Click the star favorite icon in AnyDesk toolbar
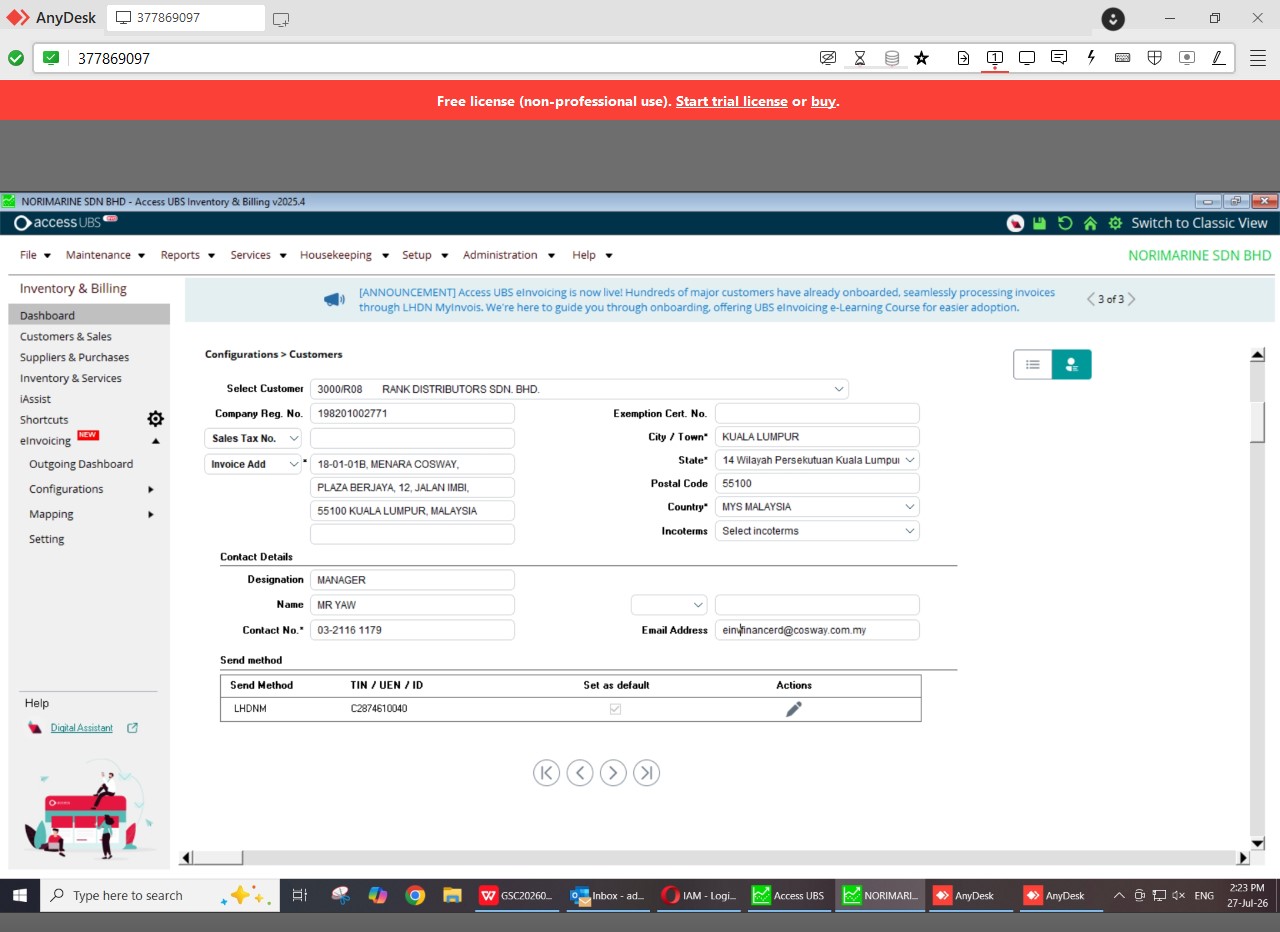The height and width of the screenshot is (932, 1280). [922, 58]
